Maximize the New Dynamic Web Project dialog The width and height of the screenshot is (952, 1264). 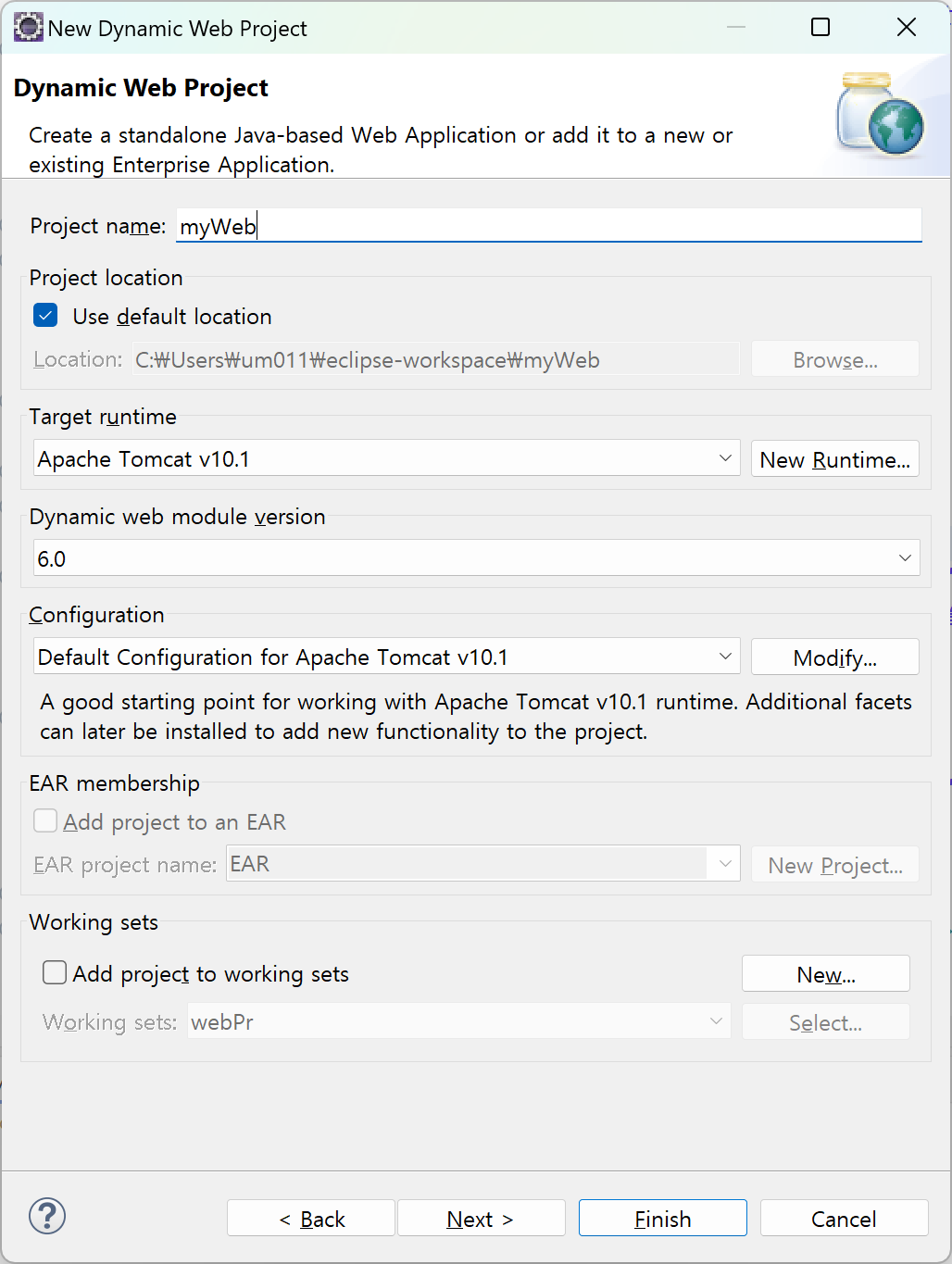click(820, 28)
